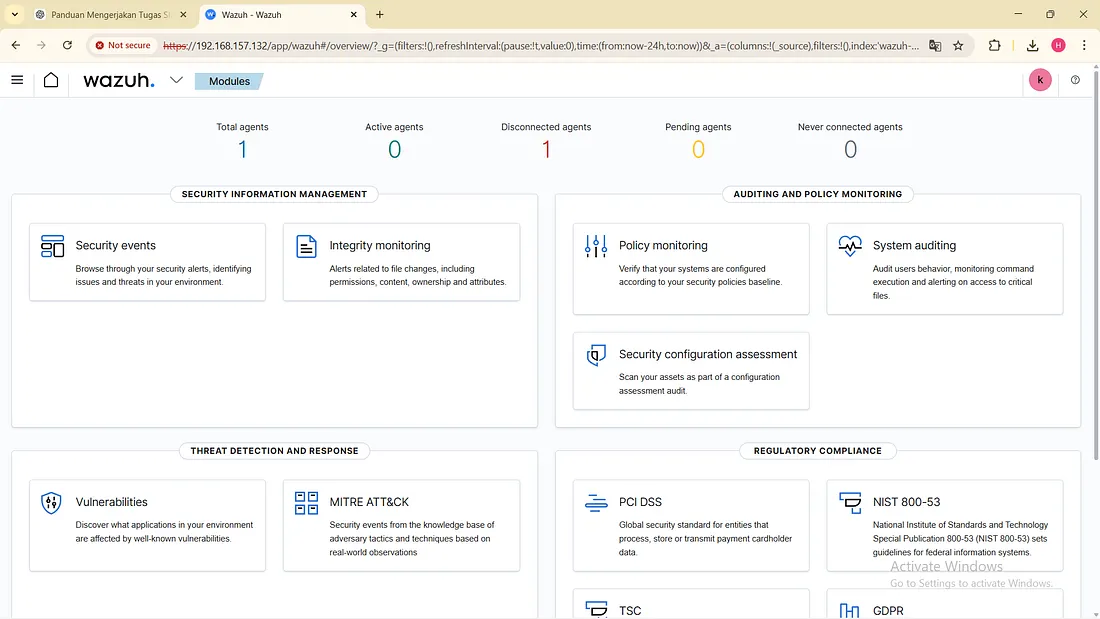Open the MITRE ATT&CK module icon
Viewport: 1100px width, 619px height.
click(x=305, y=503)
